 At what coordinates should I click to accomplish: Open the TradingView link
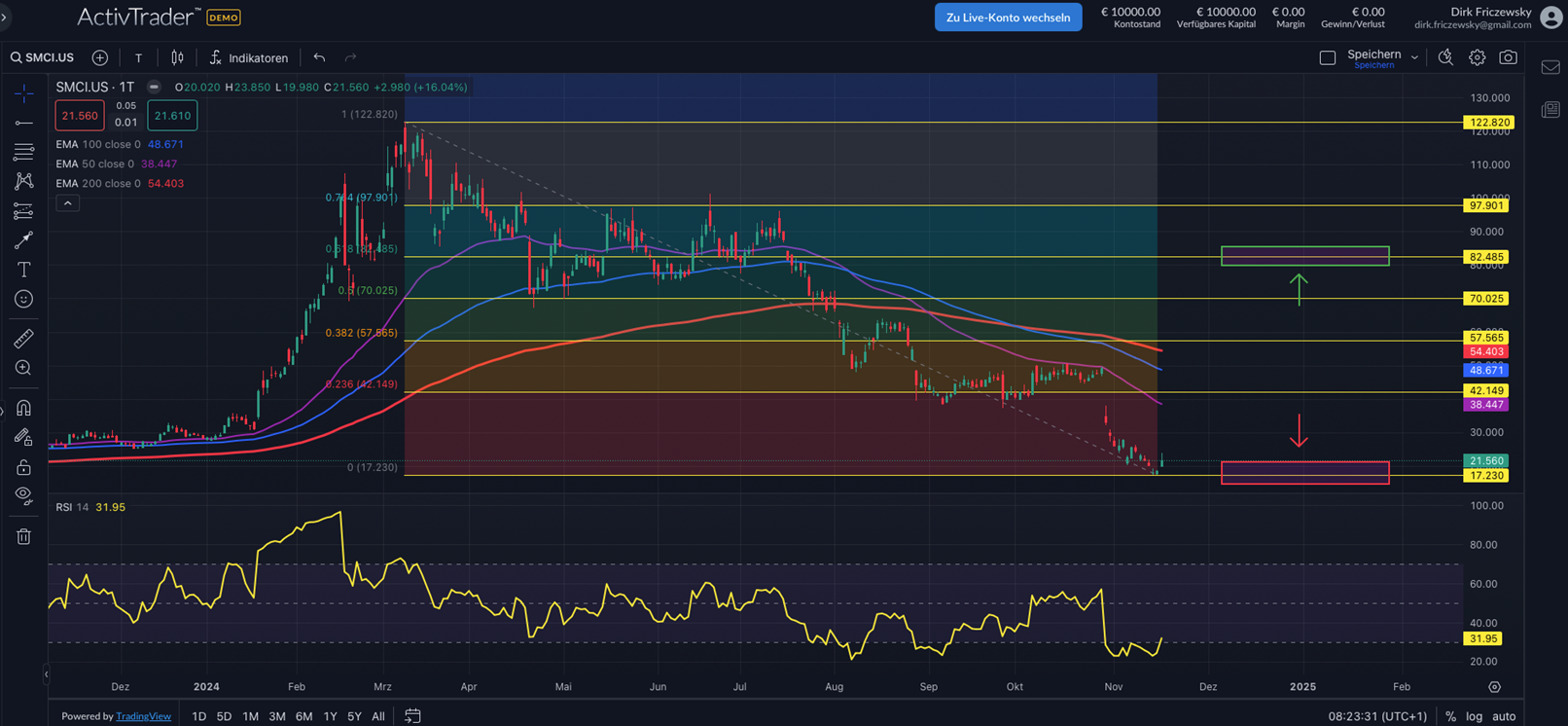(x=143, y=716)
